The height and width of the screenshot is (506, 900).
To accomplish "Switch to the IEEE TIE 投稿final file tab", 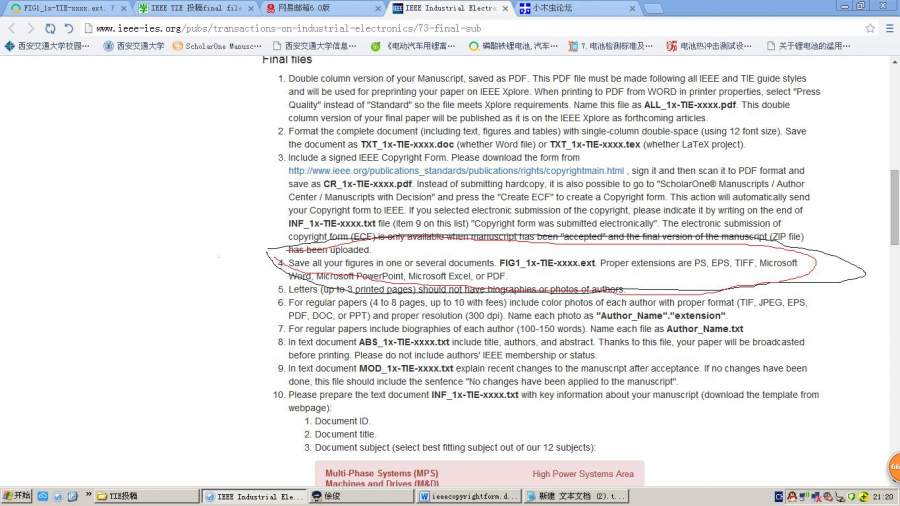I will (x=195, y=8).
